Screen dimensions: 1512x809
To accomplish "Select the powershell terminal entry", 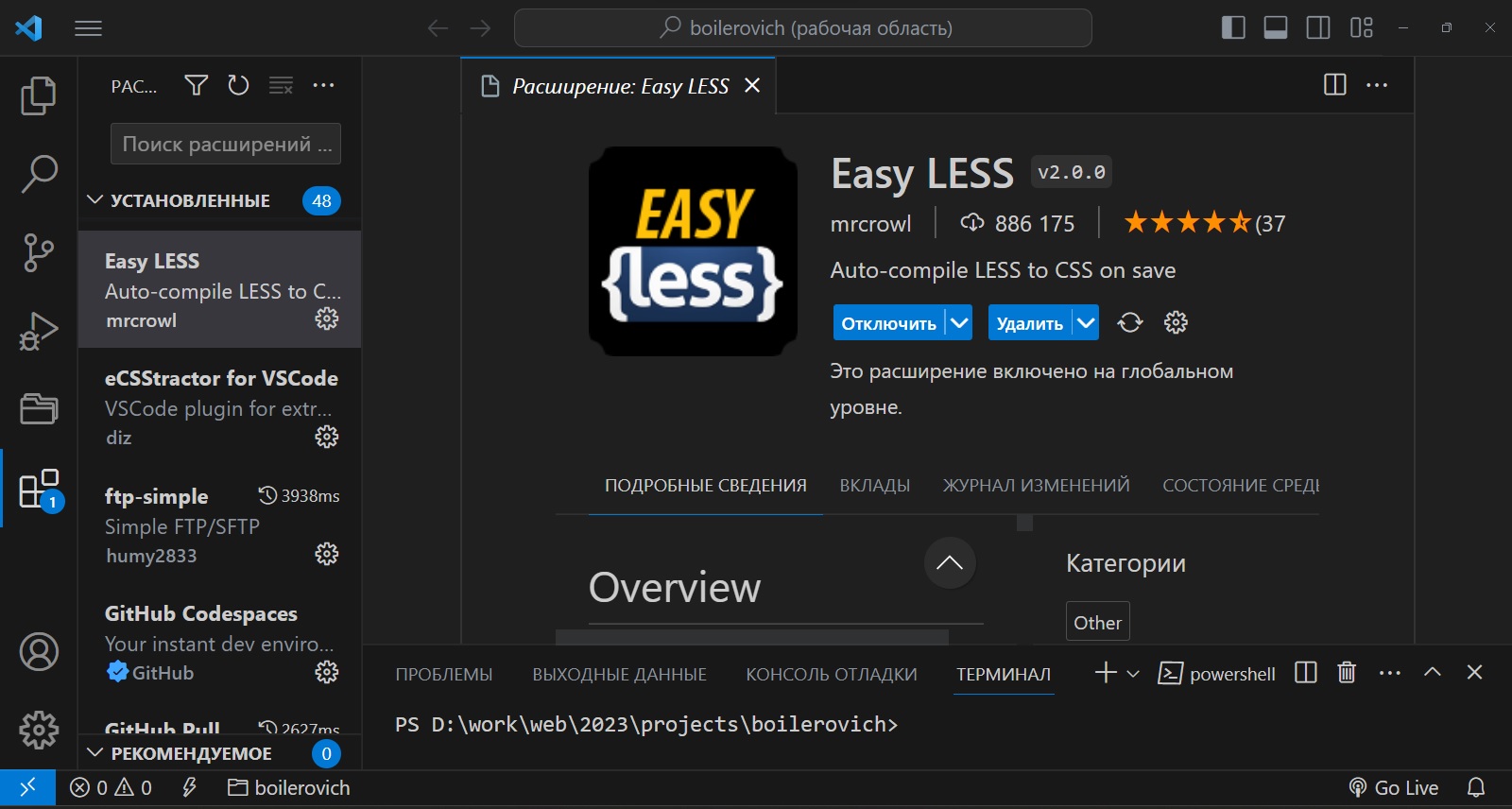I will 1216,674.
